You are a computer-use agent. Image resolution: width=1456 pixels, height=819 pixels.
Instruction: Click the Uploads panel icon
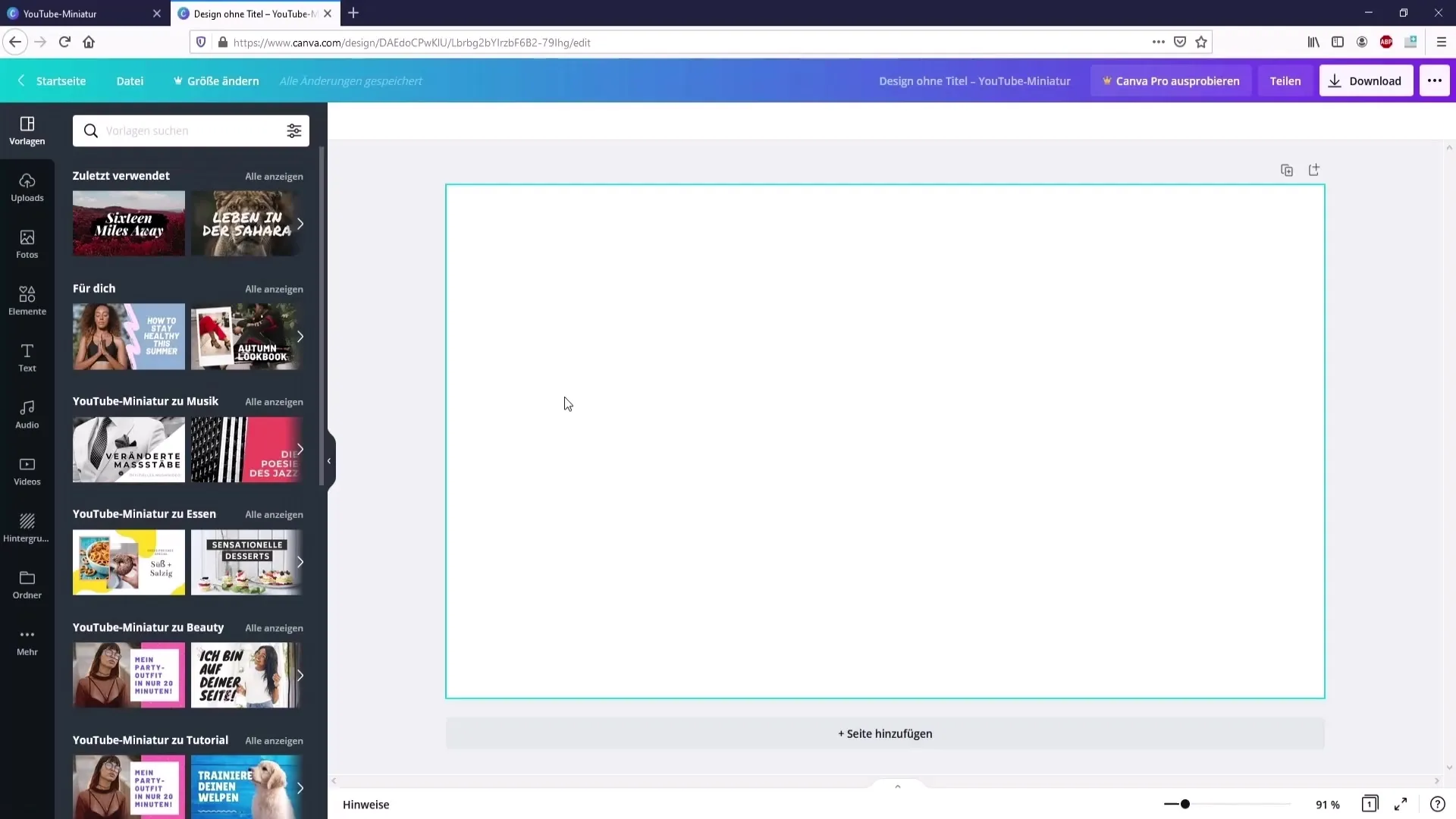tap(27, 186)
